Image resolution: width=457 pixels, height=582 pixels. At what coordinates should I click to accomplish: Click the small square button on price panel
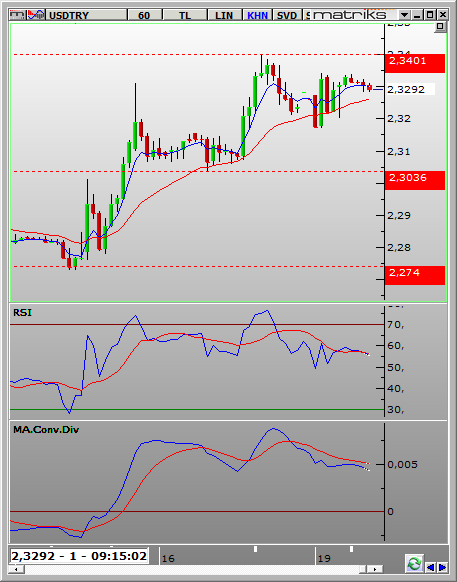(440, 27)
